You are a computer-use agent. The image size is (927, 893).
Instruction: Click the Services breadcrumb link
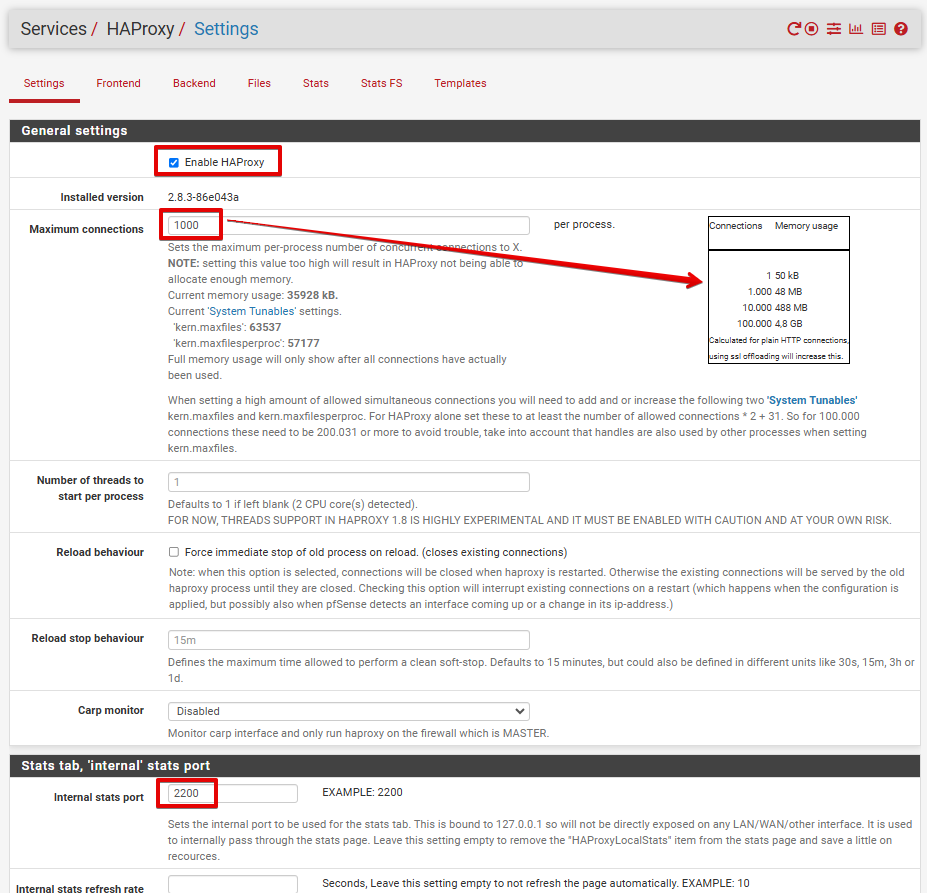[53, 29]
